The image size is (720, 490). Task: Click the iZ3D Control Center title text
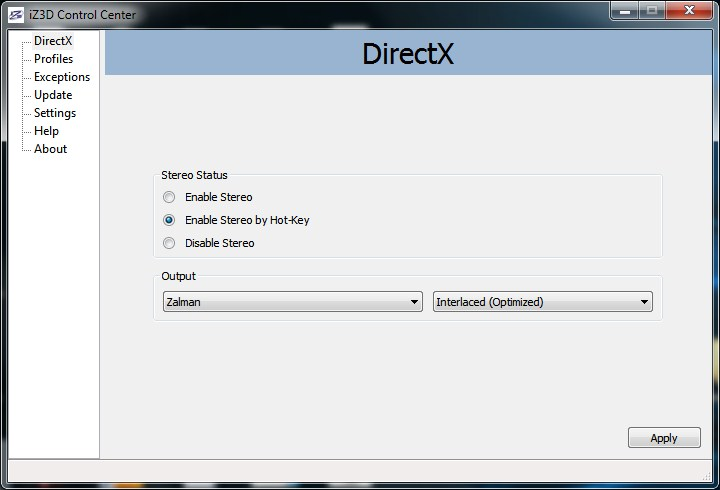tap(83, 14)
